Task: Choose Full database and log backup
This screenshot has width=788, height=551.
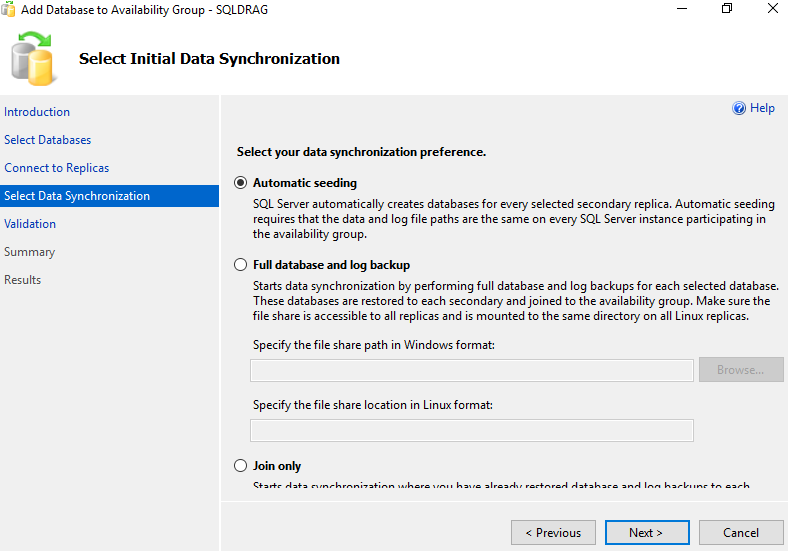Action: (240, 265)
